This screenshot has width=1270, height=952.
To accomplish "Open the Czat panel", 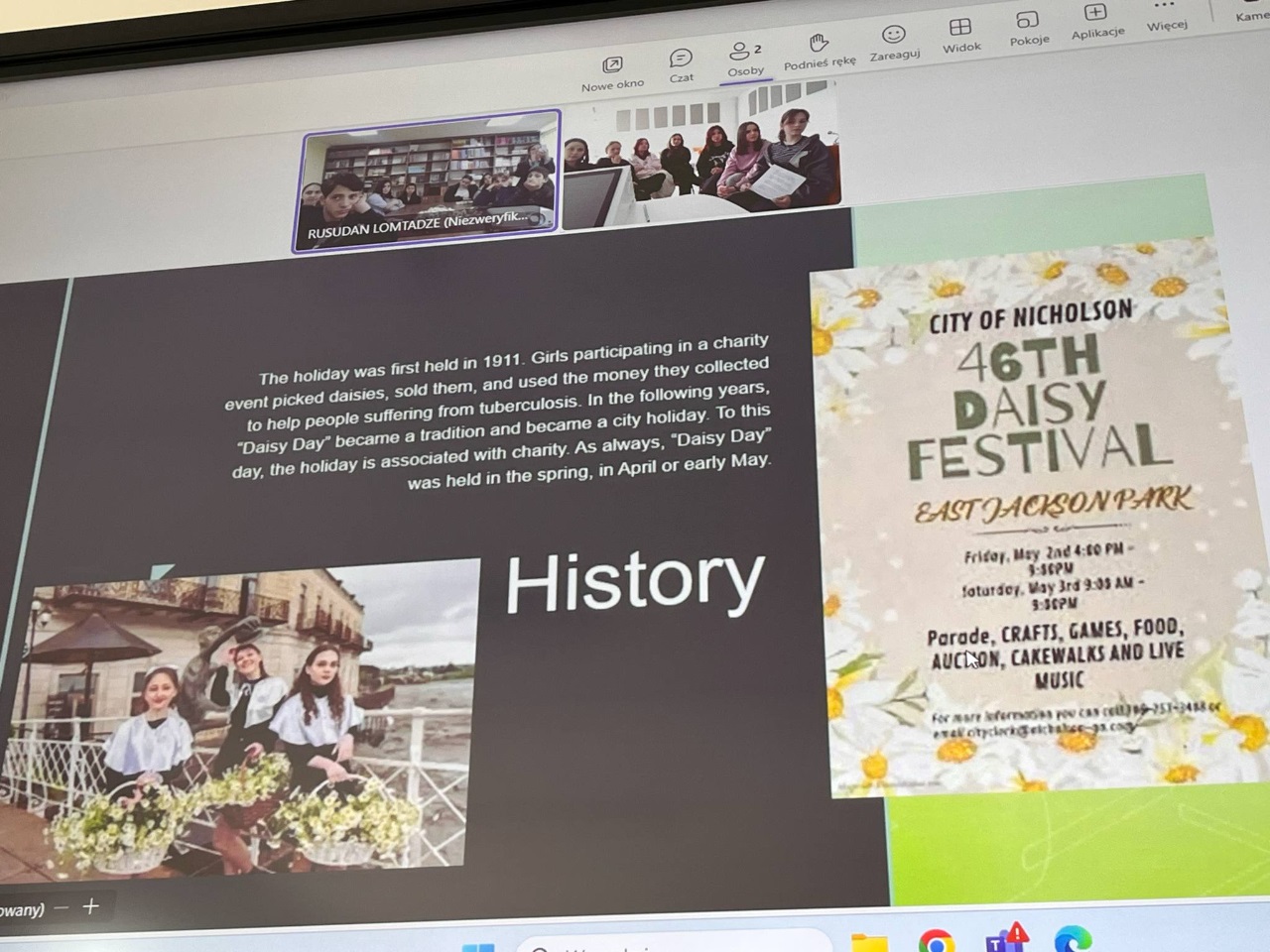I will point(681,65).
